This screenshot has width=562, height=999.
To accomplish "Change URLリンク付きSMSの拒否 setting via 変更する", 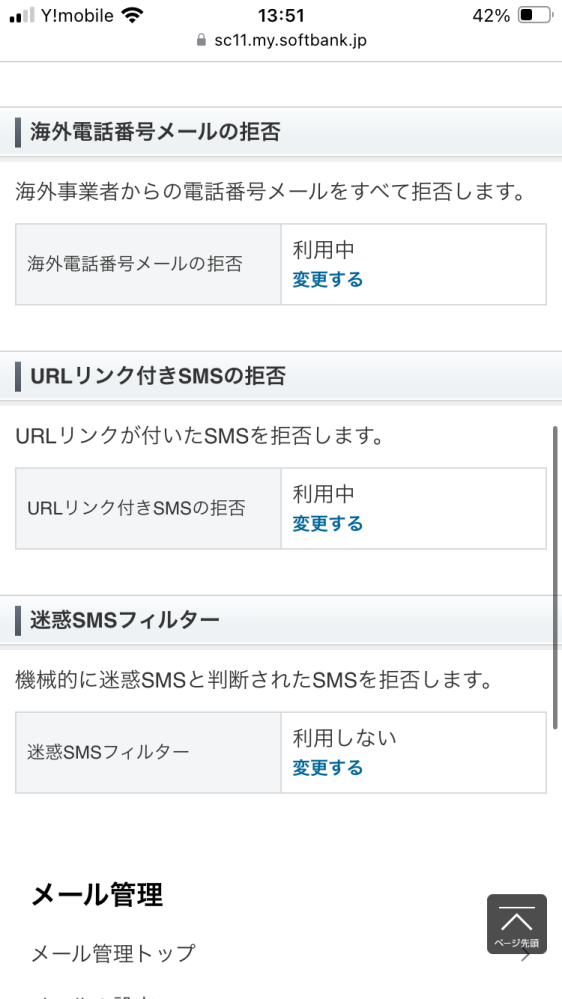I will (328, 524).
